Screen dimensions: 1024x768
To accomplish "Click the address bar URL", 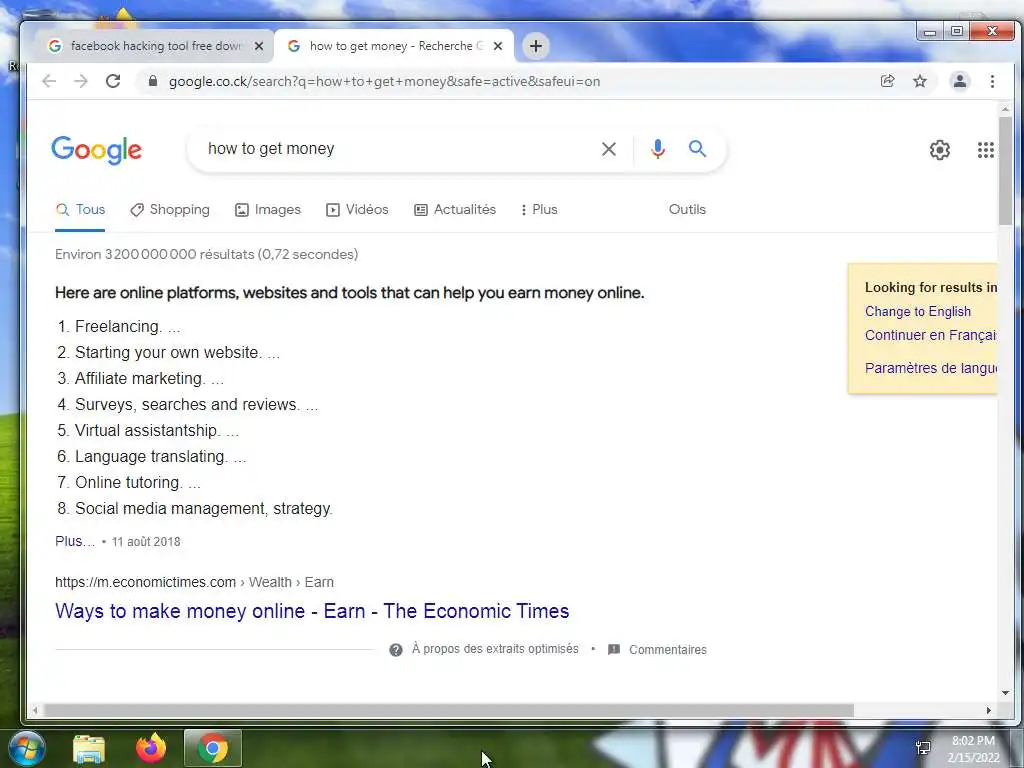I will [x=384, y=82].
